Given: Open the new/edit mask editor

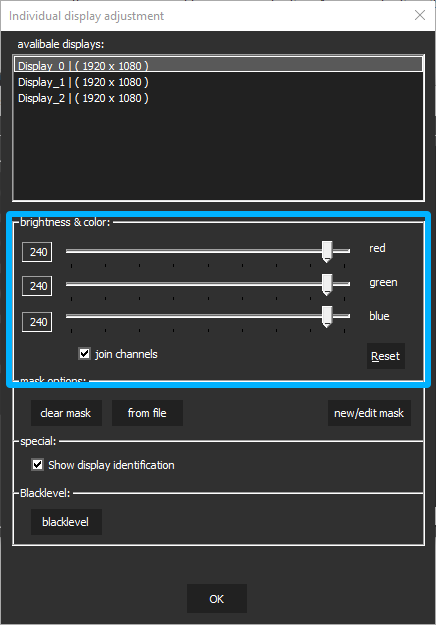Looking at the screenshot, I should point(369,413).
